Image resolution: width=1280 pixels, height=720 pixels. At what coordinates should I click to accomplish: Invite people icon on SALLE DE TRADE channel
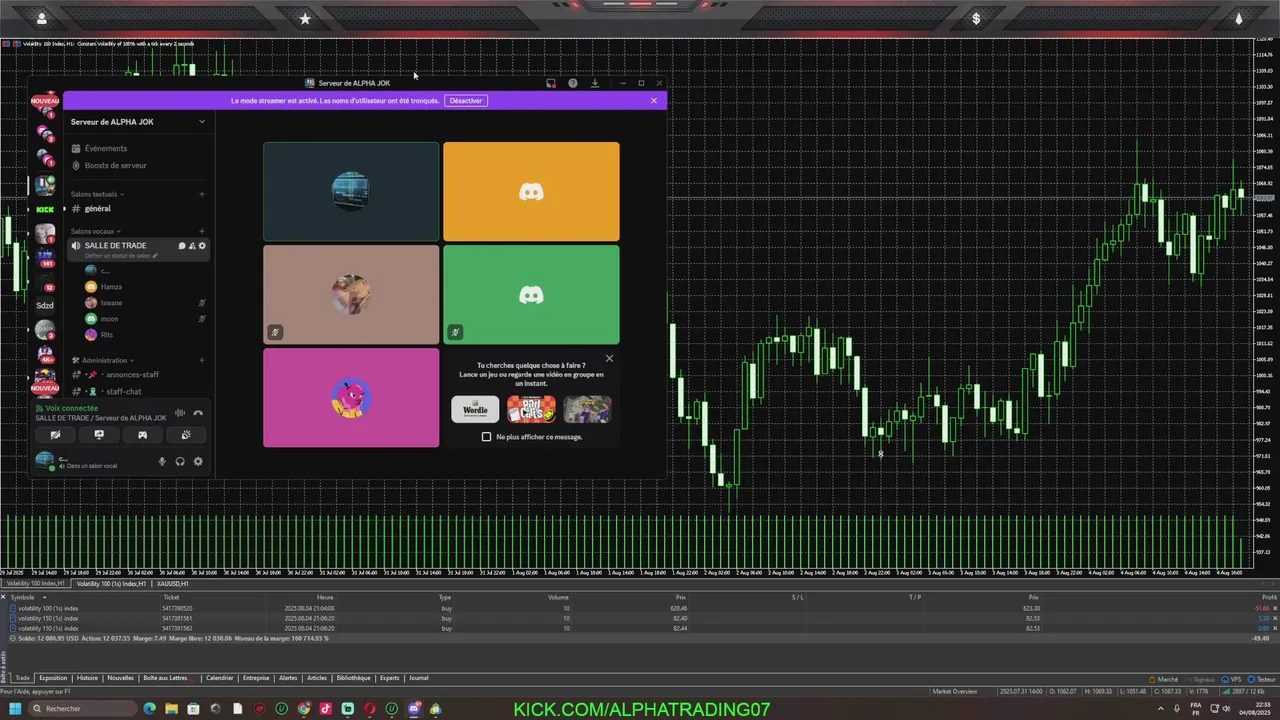click(192, 246)
